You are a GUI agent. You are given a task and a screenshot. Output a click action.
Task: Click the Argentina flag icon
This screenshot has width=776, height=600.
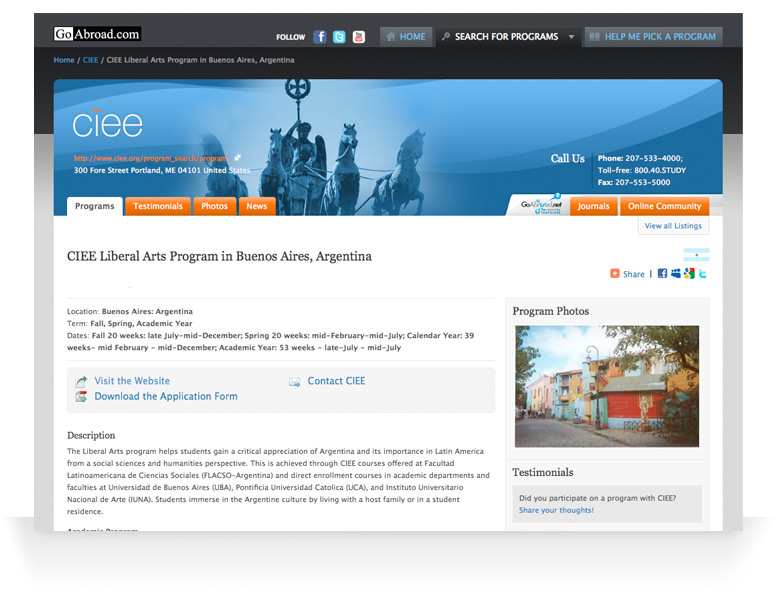coord(696,254)
